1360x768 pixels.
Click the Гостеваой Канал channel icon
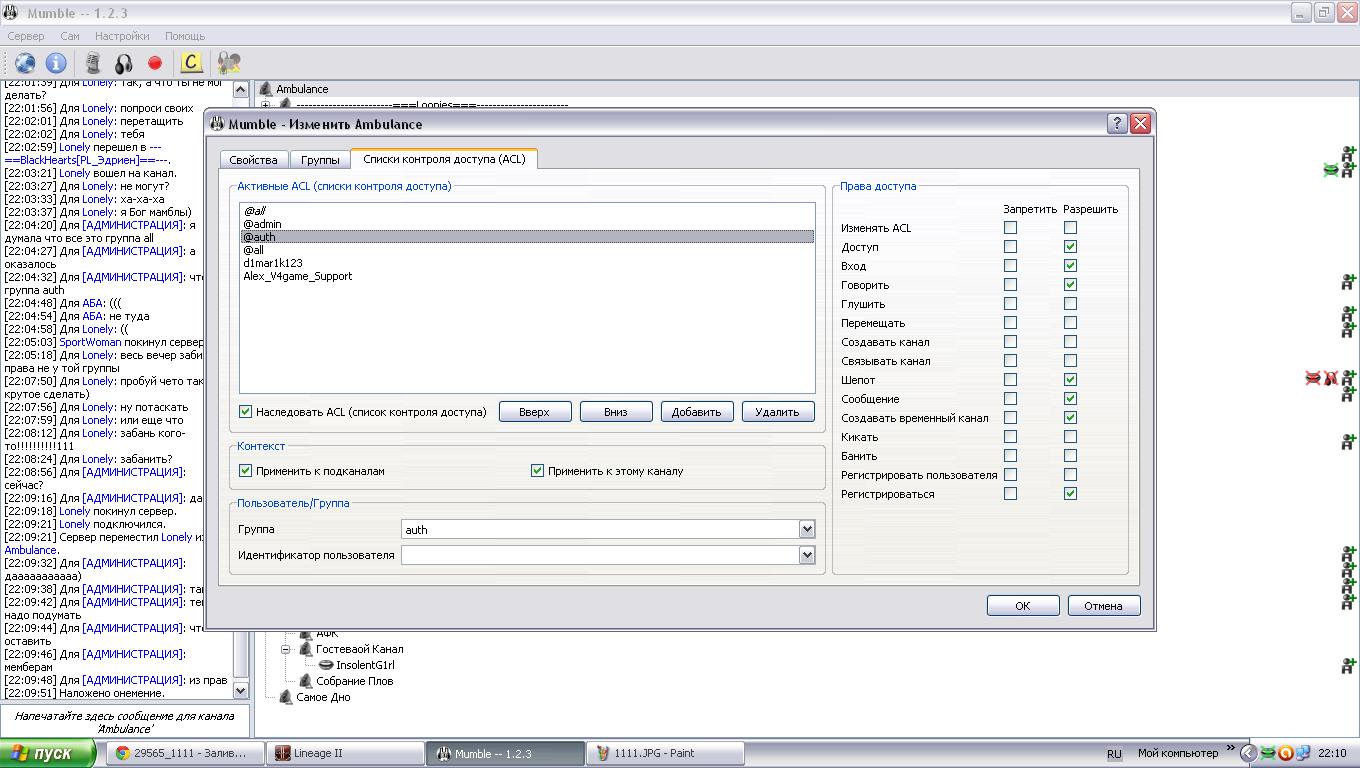pos(305,649)
